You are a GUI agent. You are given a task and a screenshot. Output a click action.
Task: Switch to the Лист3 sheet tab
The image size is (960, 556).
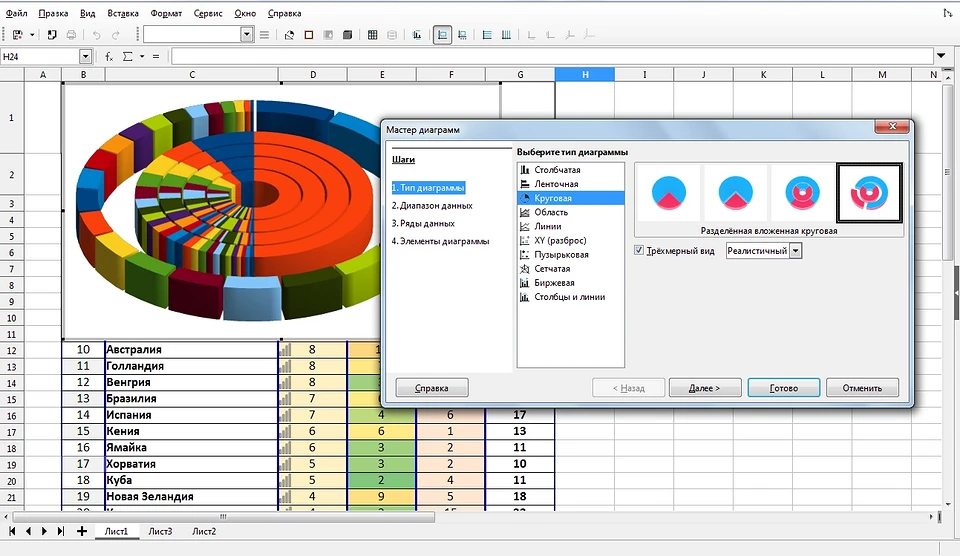point(160,531)
